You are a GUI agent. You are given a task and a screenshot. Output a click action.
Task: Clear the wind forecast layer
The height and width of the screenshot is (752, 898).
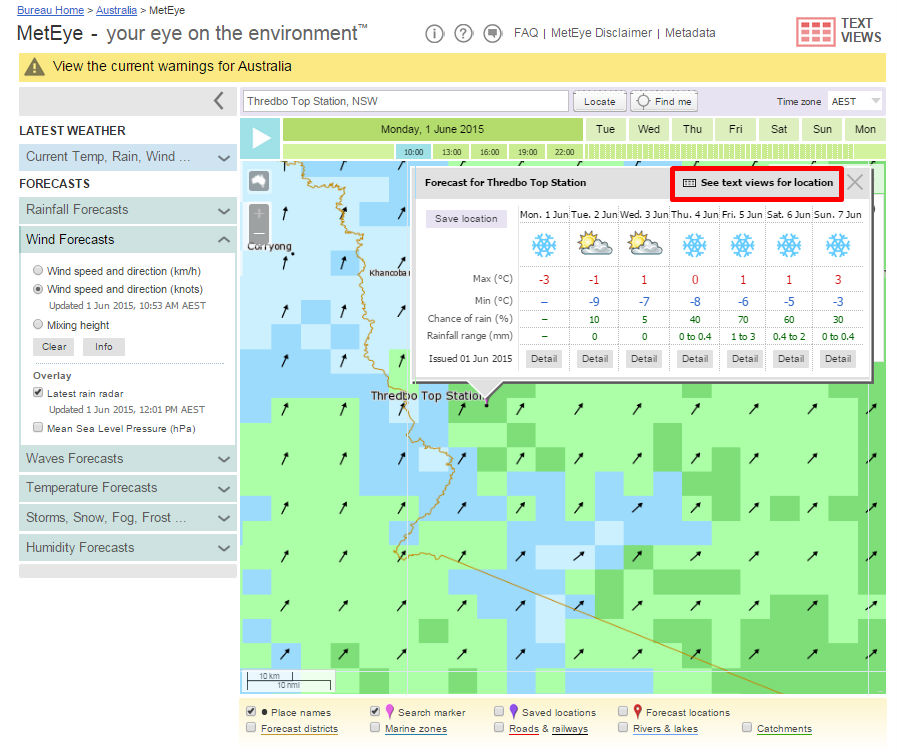click(54, 347)
